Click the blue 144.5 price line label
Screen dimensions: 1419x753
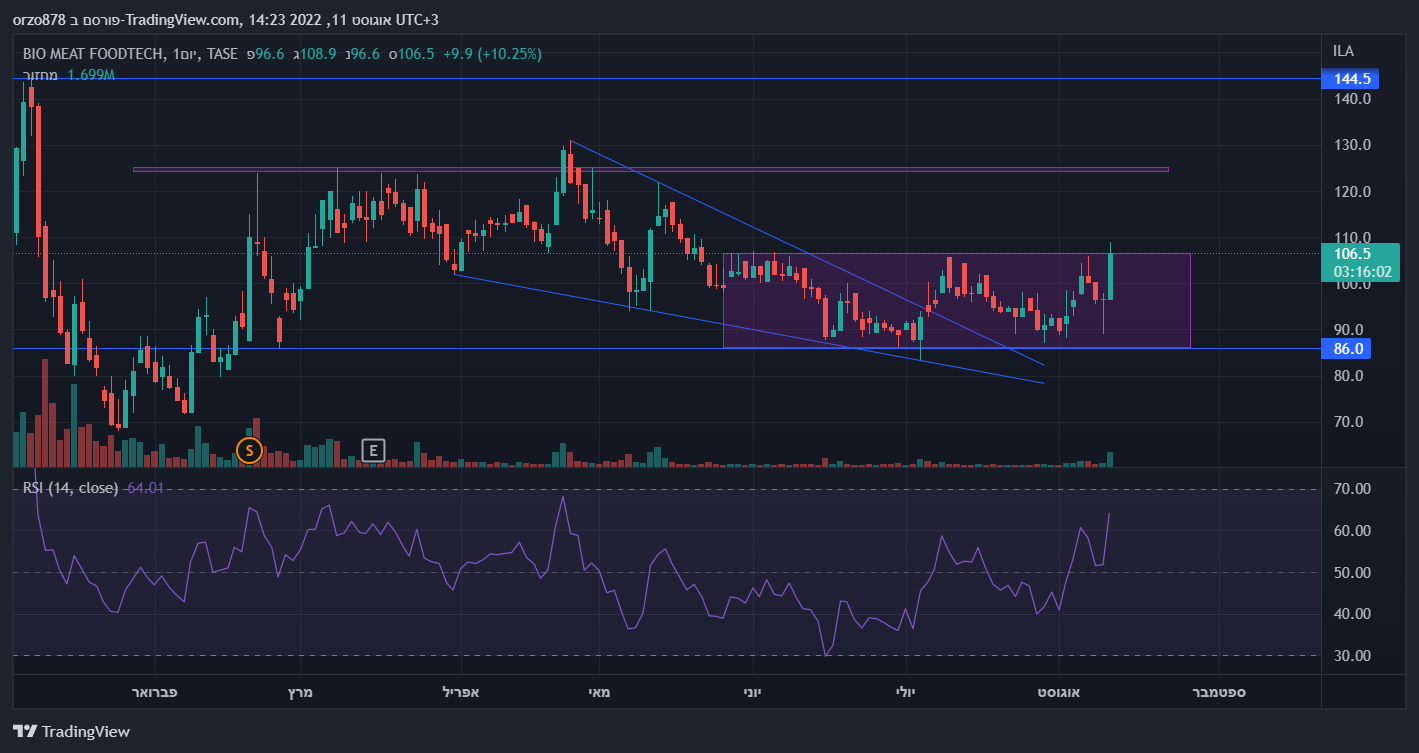point(1350,78)
